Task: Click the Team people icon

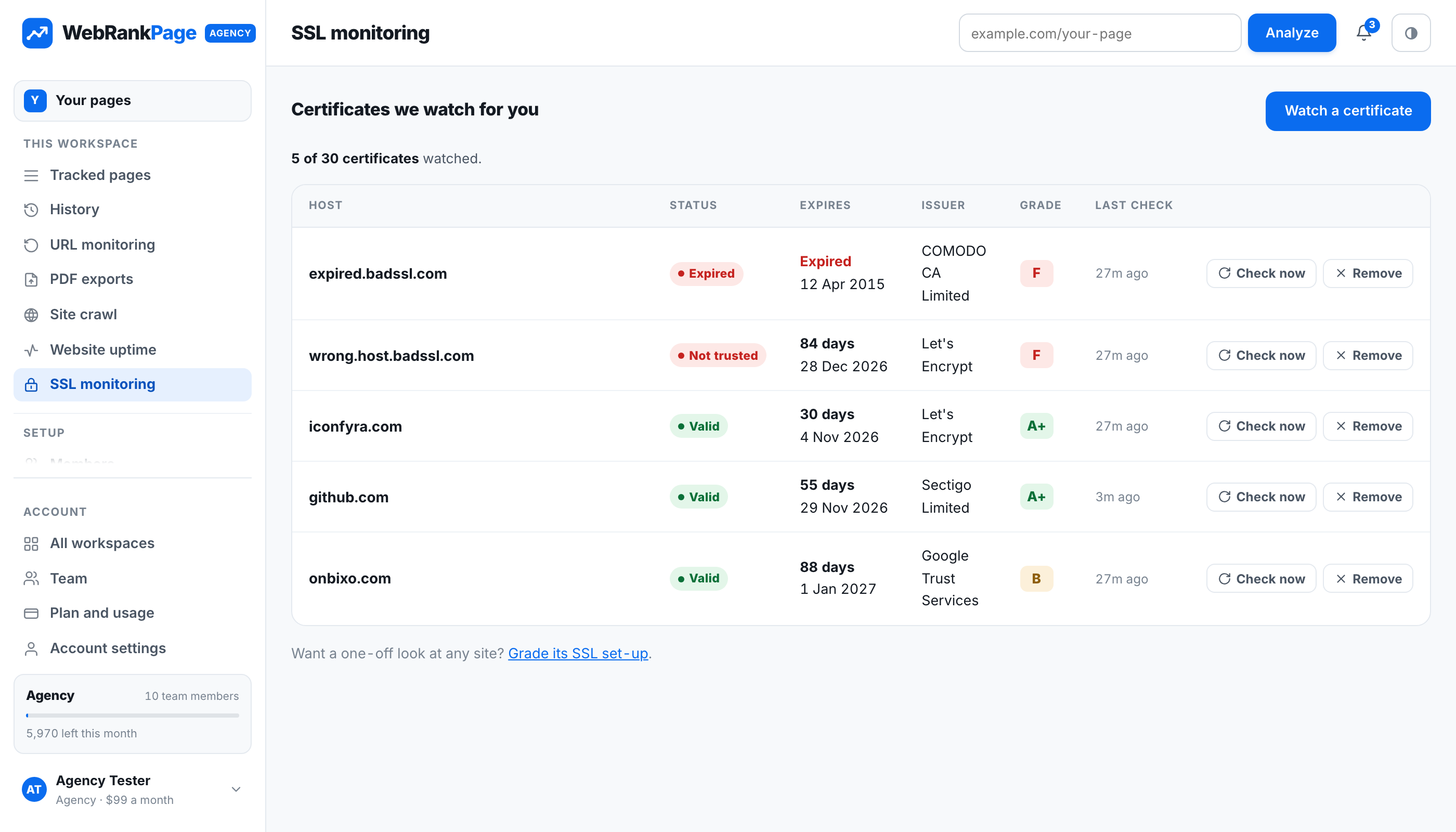Action: pyautogui.click(x=31, y=578)
